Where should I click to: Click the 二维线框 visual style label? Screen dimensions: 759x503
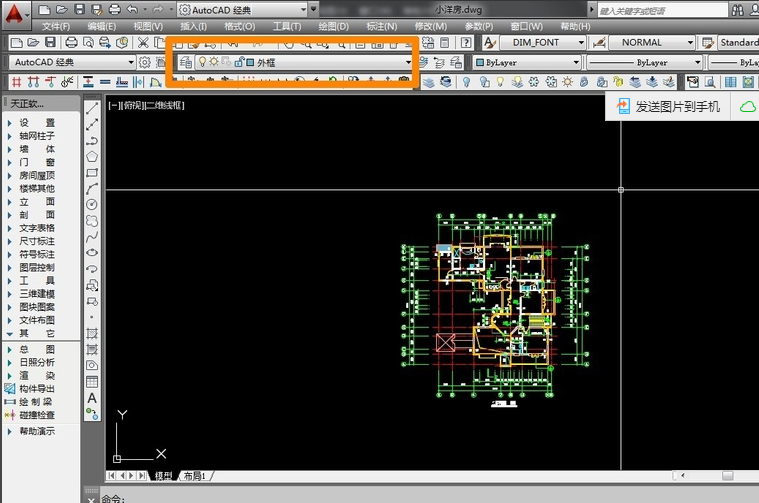point(166,105)
